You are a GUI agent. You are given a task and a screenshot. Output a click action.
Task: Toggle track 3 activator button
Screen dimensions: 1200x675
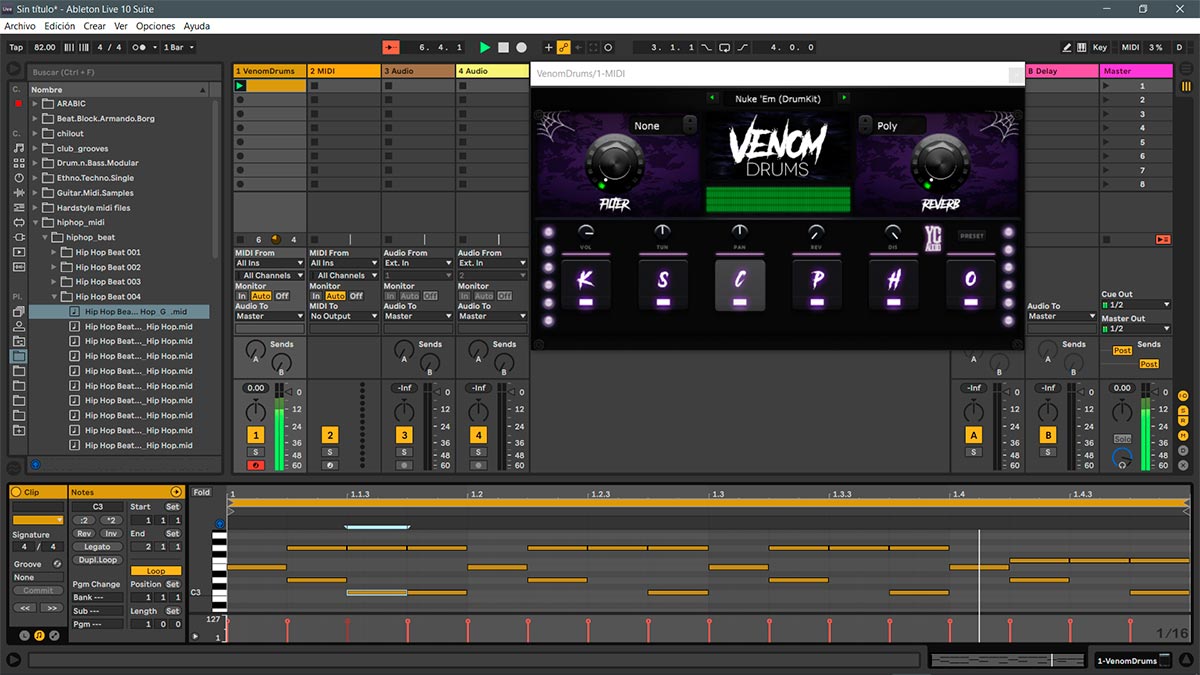pyautogui.click(x=404, y=435)
